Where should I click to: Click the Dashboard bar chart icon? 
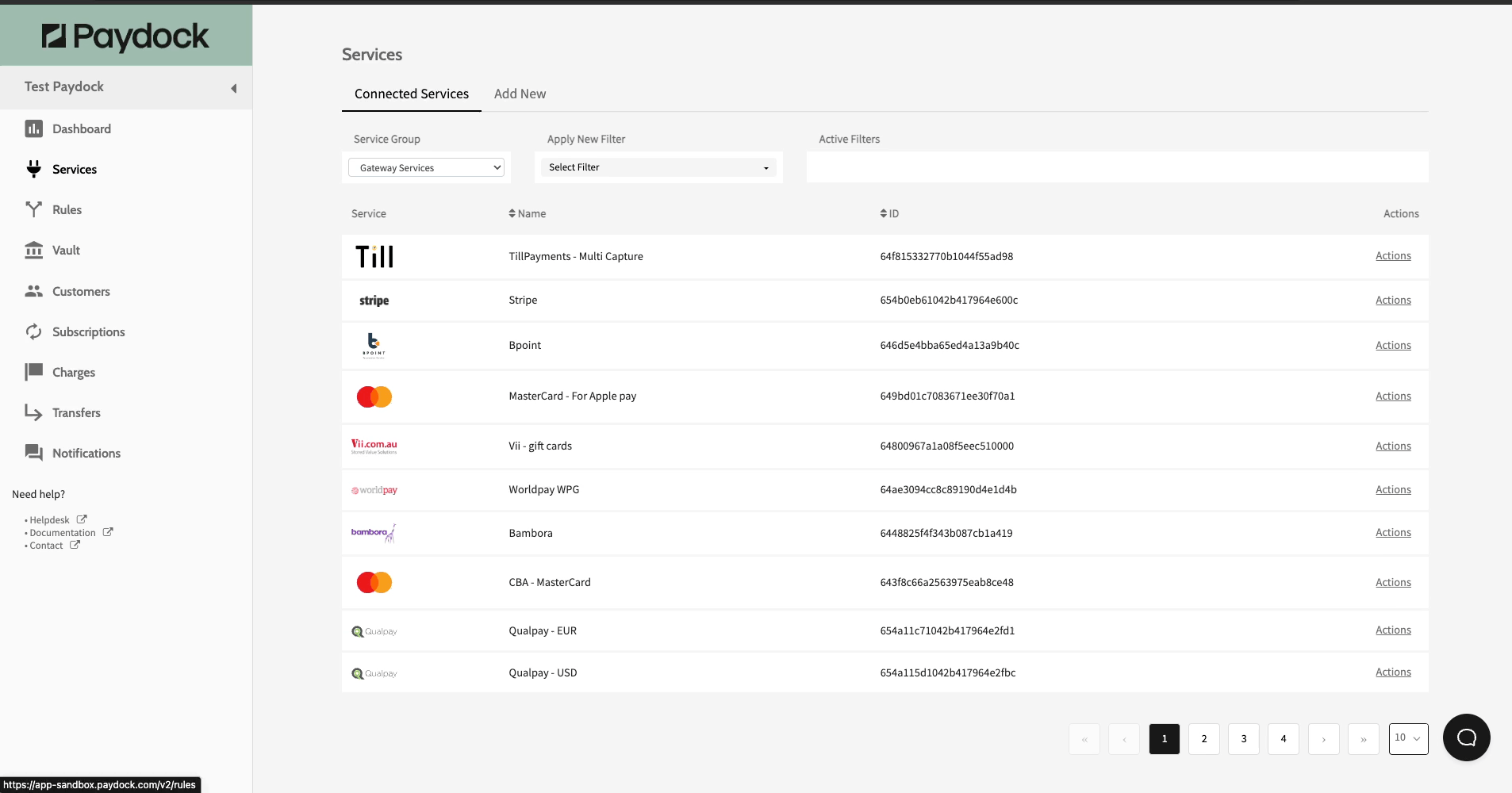pos(33,128)
